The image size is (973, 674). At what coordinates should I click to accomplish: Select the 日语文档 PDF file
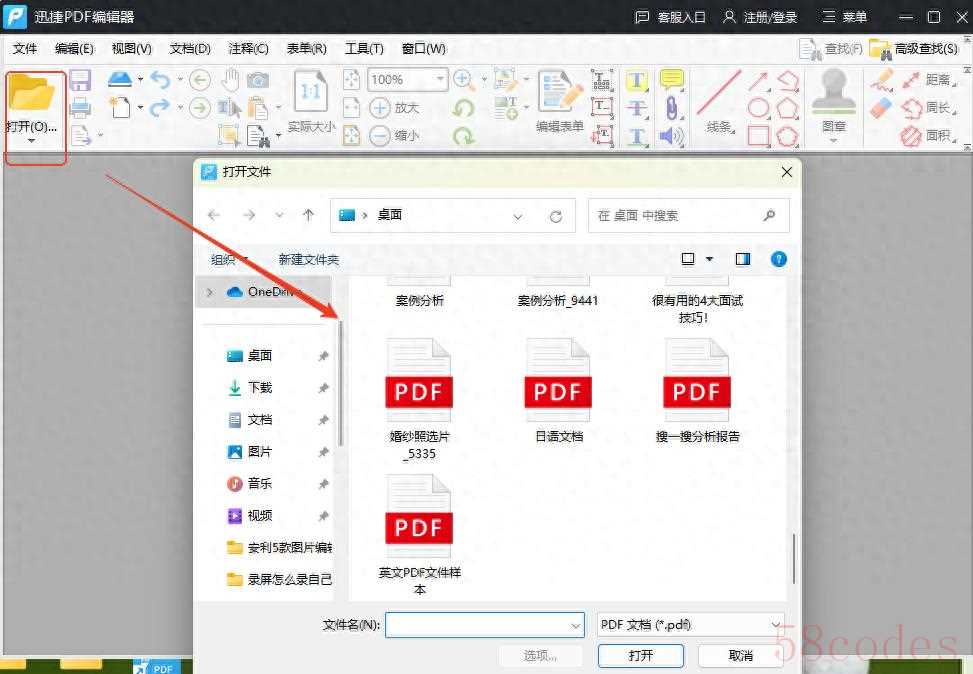pos(558,392)
